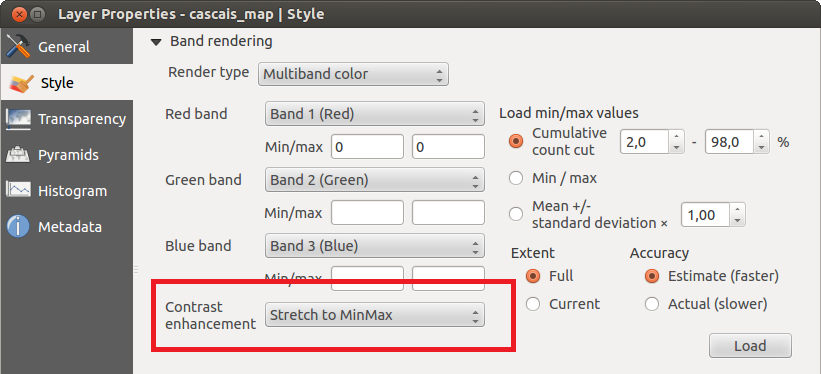Open the Pyramids tab label
Image resolution: width=821 pixels, height=374 pixels.
pos(68,155)
